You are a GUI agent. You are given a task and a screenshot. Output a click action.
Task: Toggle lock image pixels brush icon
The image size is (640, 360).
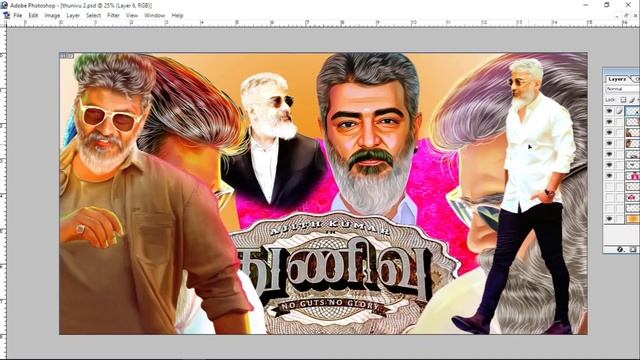[x=632, y=100]
